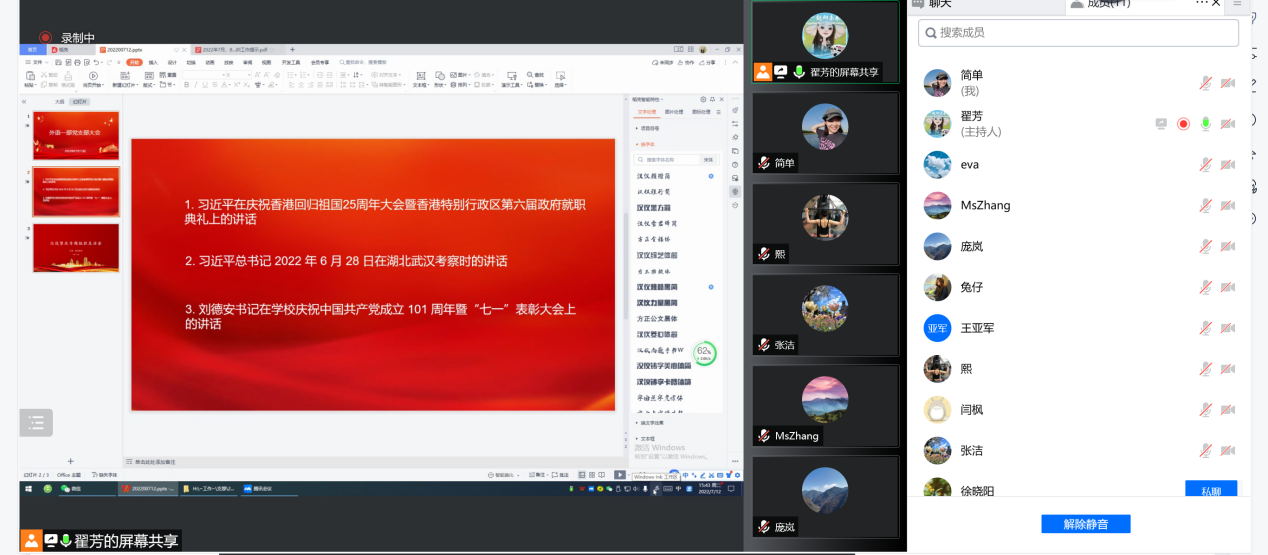Click the red 录制中 recording indicator icon
This screenshot has width=1268, height=555.
(45, 38)
